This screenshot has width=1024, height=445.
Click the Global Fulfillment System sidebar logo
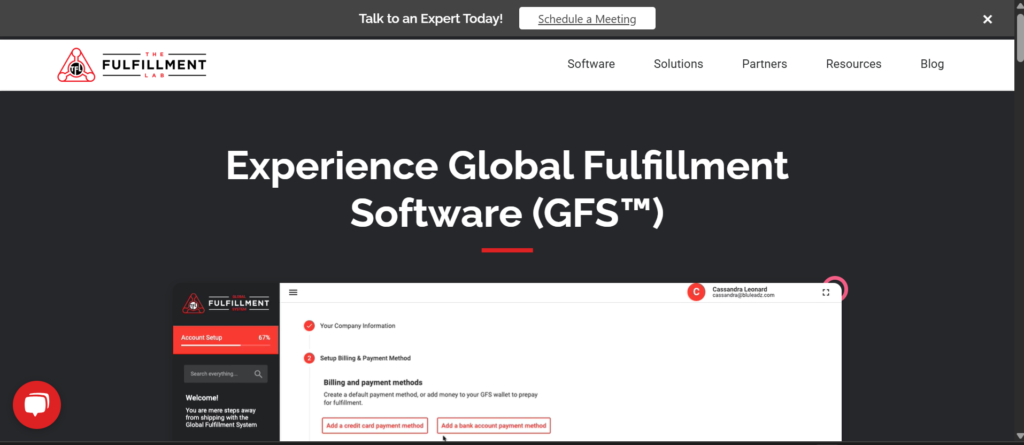coord(226,304)
